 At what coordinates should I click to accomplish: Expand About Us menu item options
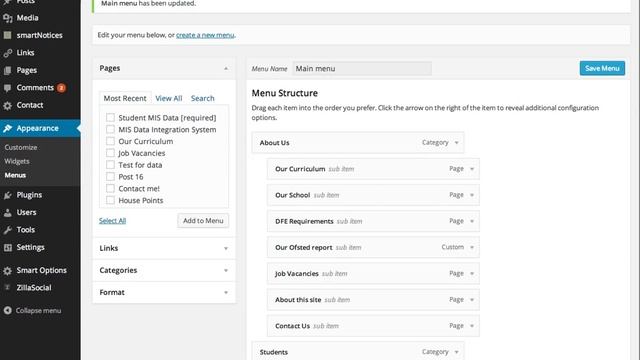coord(456,143)
